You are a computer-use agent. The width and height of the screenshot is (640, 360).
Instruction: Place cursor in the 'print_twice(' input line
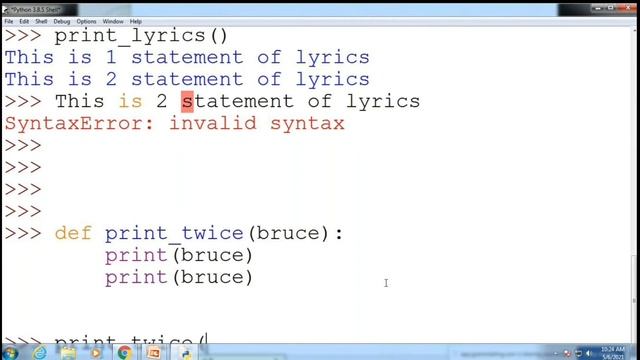131,340
